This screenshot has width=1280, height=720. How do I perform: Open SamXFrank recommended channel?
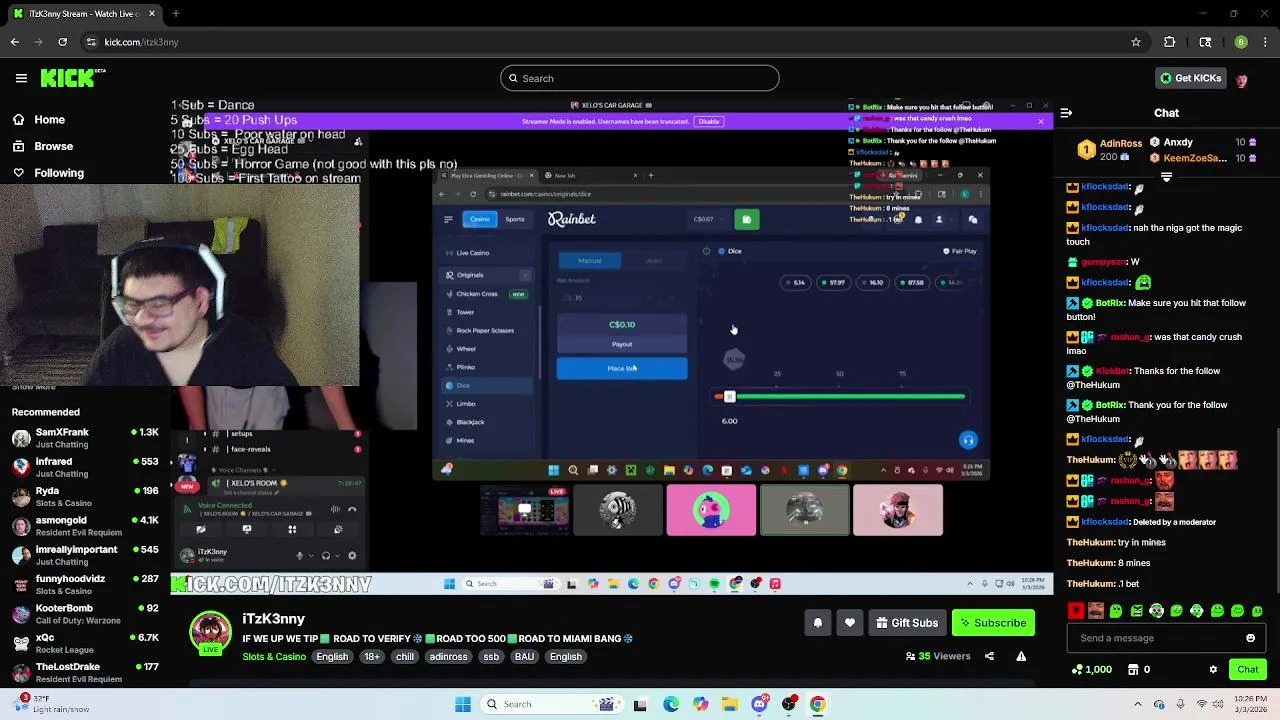[x=85, y=438]
